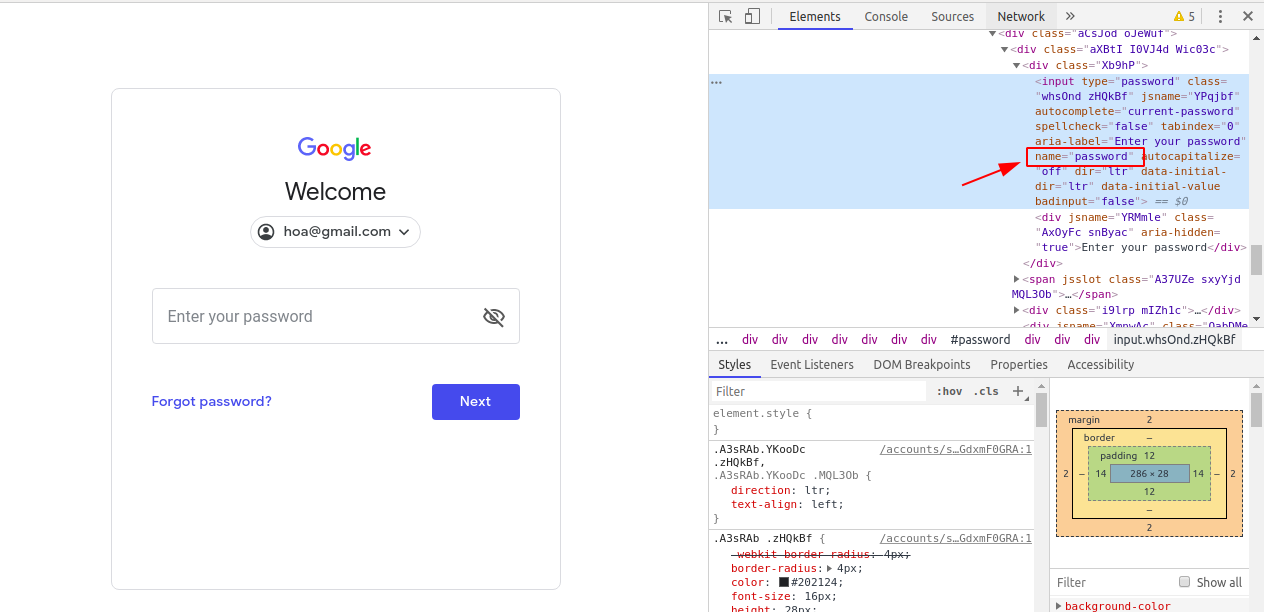The image size is (1264, 612).
Task: Click the New Style Rule plus icon
Action: click(x=1018, y=391)
